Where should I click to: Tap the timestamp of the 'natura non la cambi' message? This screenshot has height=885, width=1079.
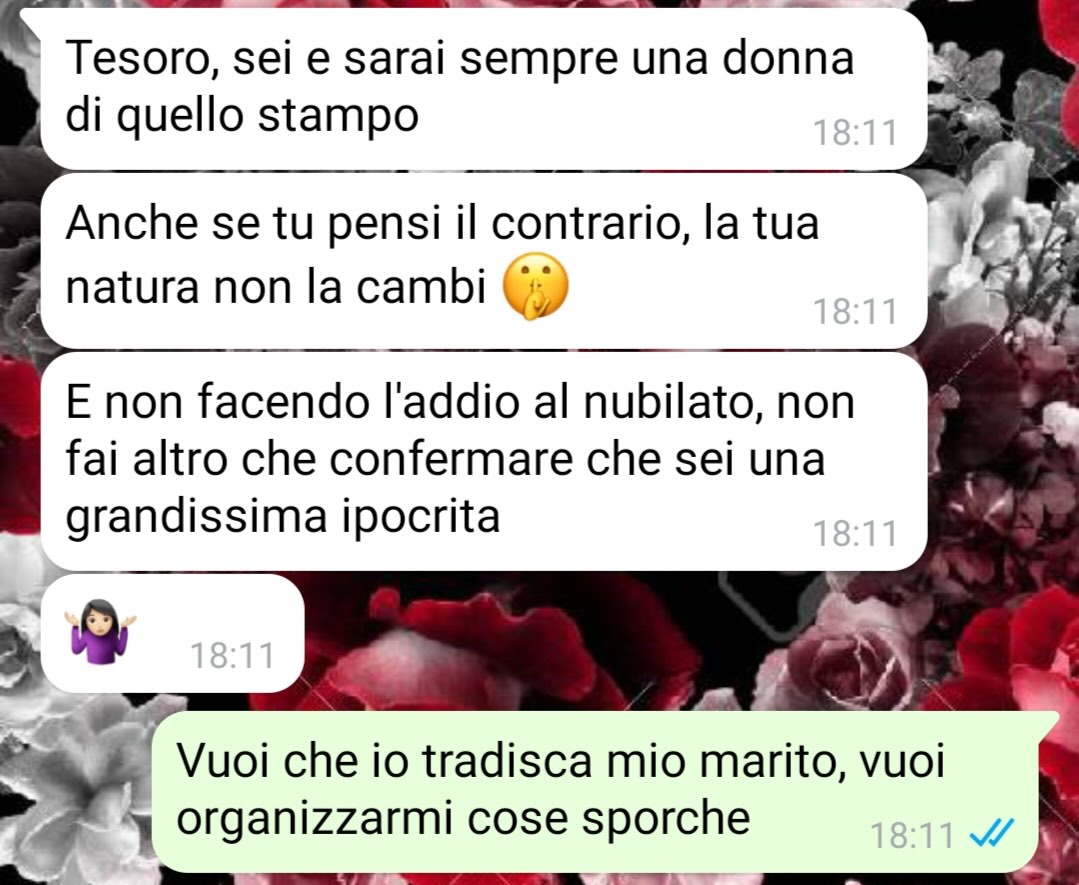855,311
